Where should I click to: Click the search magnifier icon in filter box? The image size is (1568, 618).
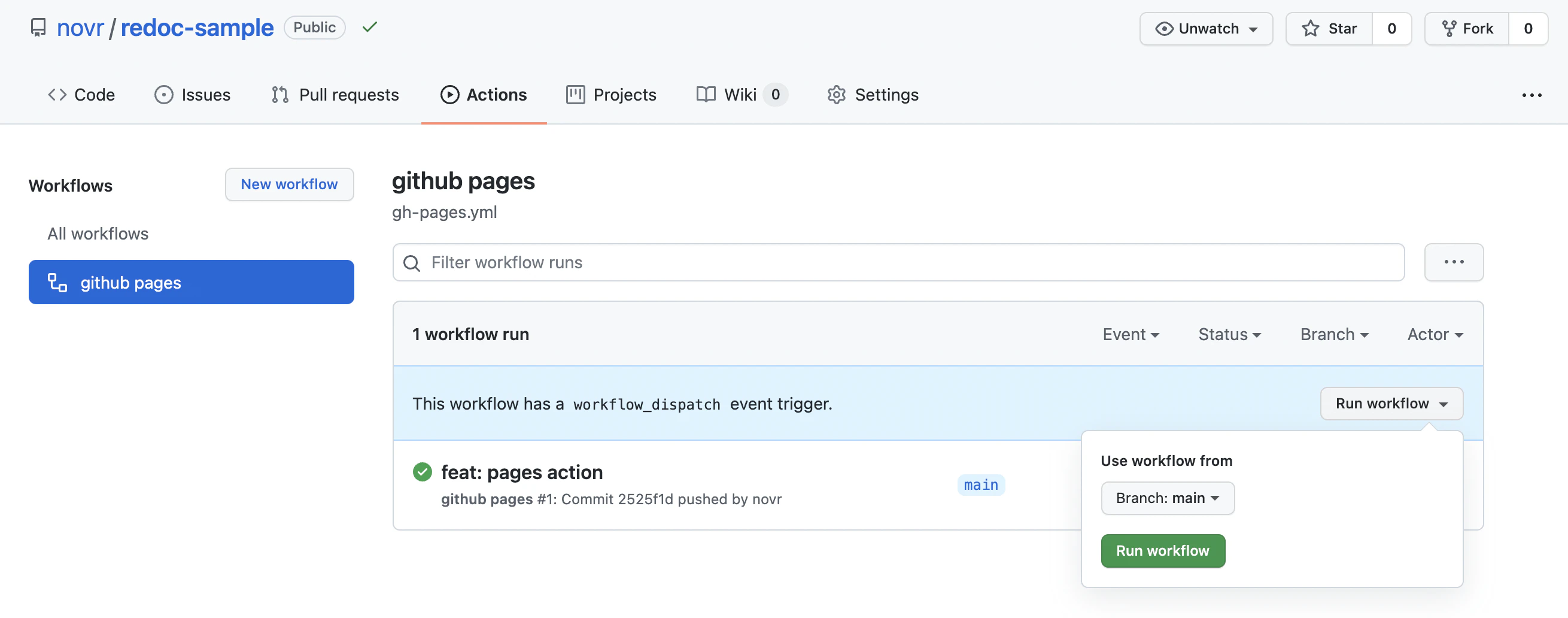[412, 263]
